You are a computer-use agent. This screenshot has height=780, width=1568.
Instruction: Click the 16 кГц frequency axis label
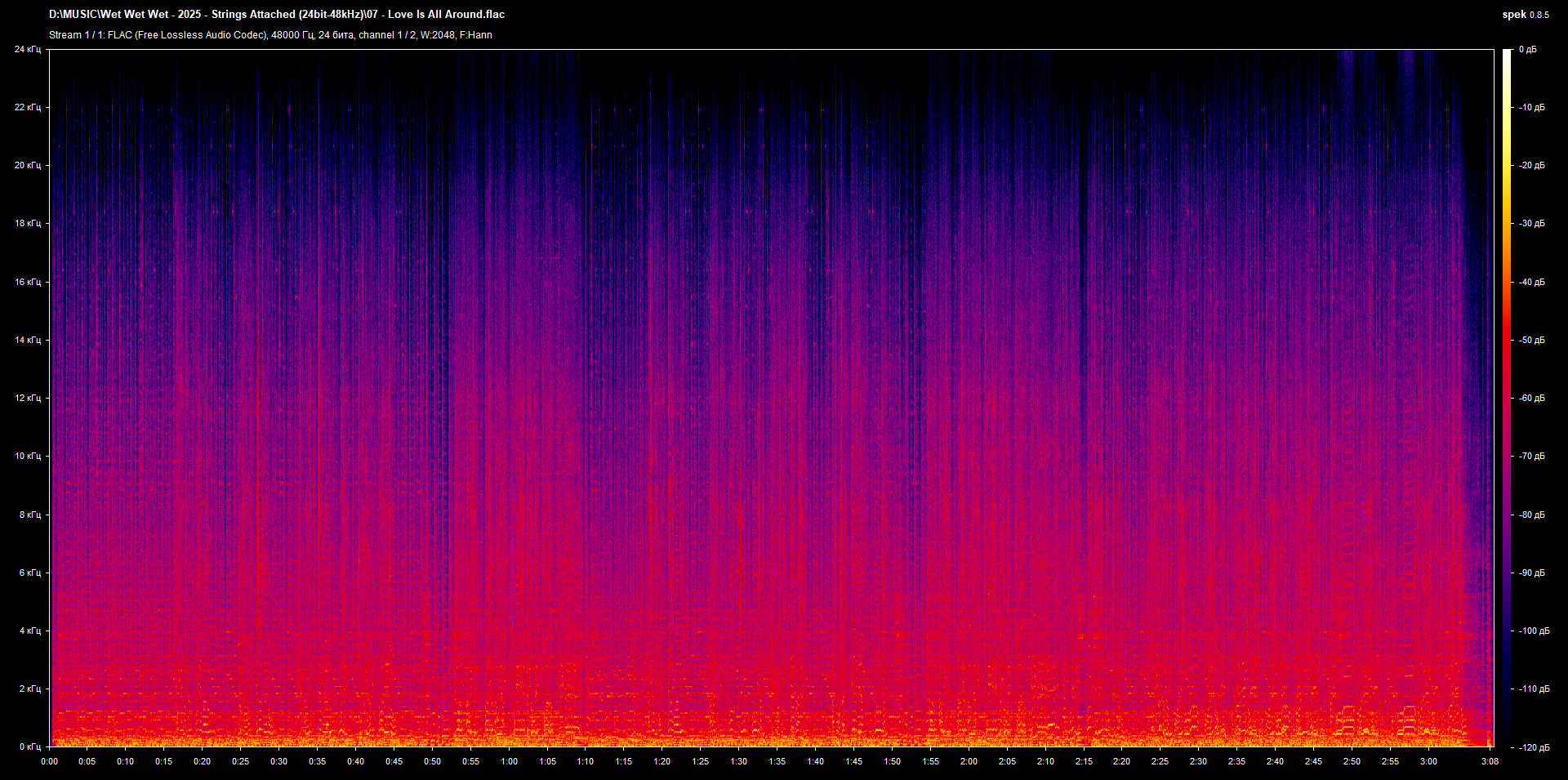(x=28, y=283)
